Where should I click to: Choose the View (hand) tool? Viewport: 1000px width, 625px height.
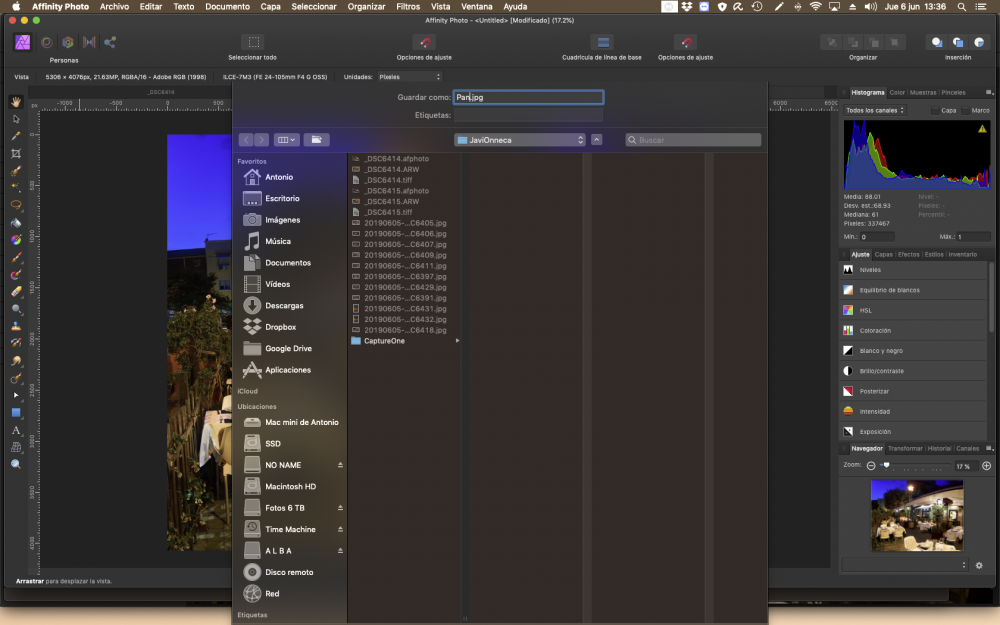16,100
